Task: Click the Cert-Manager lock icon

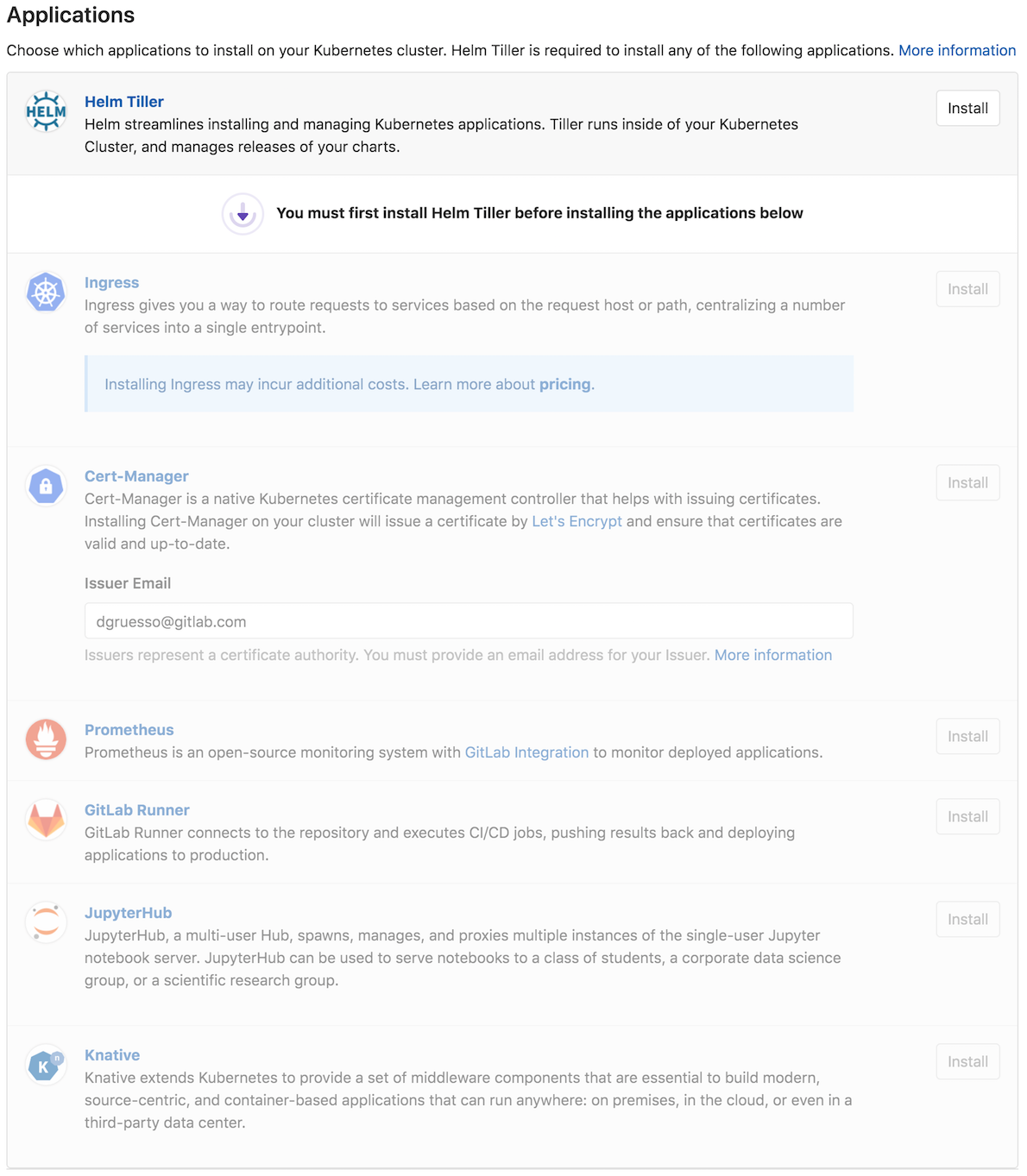Action: (46, 486)
